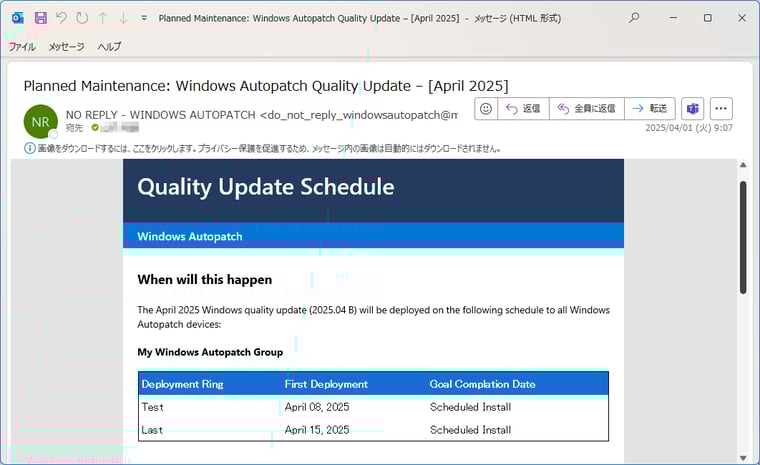760x465 pixels.
Task: Click the 'Test' ring cell
Action: (x=152, y=407)
